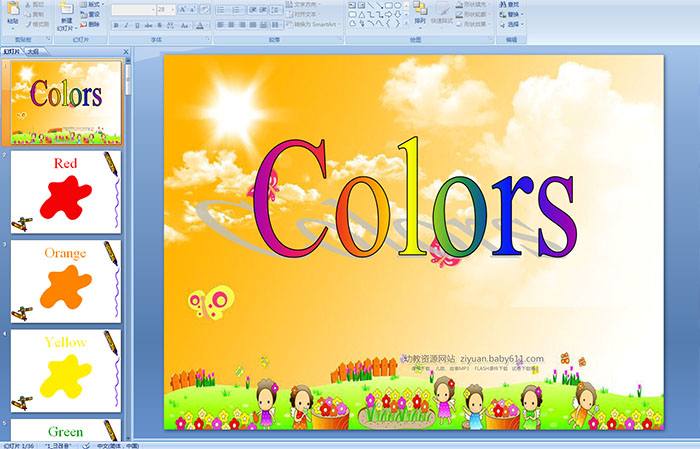Click Delete slide button
The image size is (700, 449).
pos(90,24)
